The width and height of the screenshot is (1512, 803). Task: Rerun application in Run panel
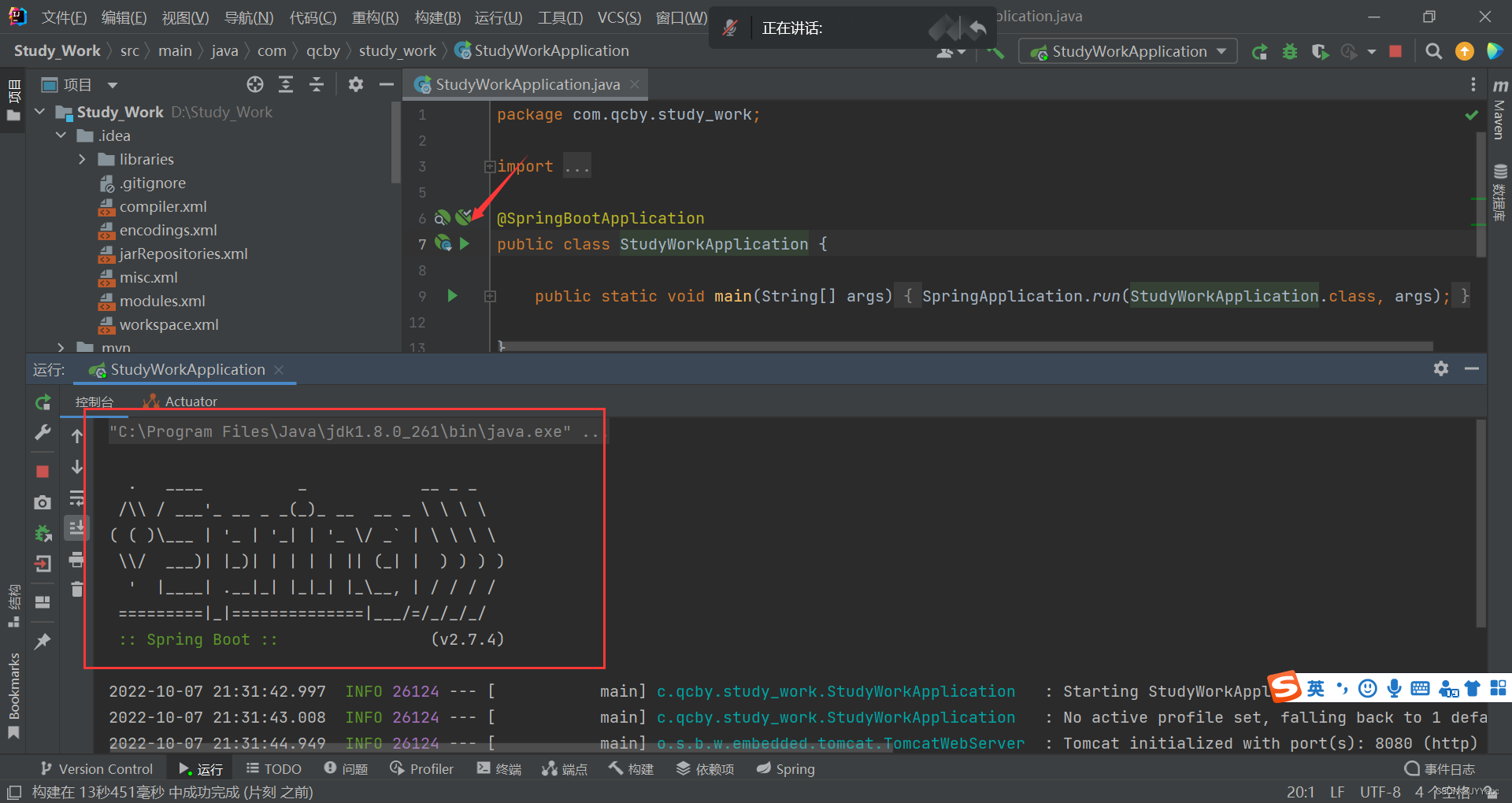click(43, 402)
